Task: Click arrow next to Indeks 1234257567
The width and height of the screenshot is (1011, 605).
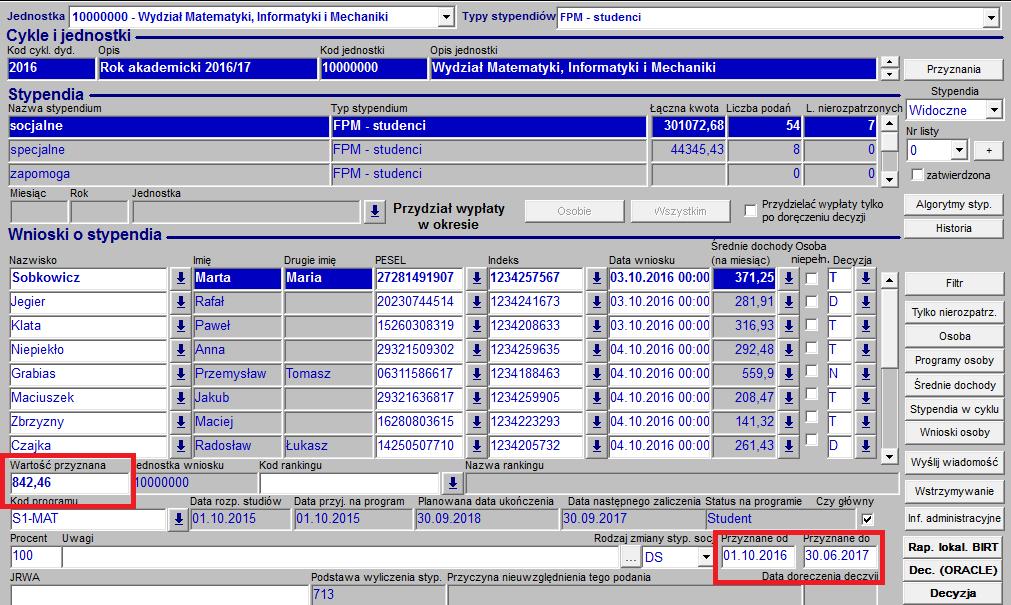Action: [x=596, y=278]
